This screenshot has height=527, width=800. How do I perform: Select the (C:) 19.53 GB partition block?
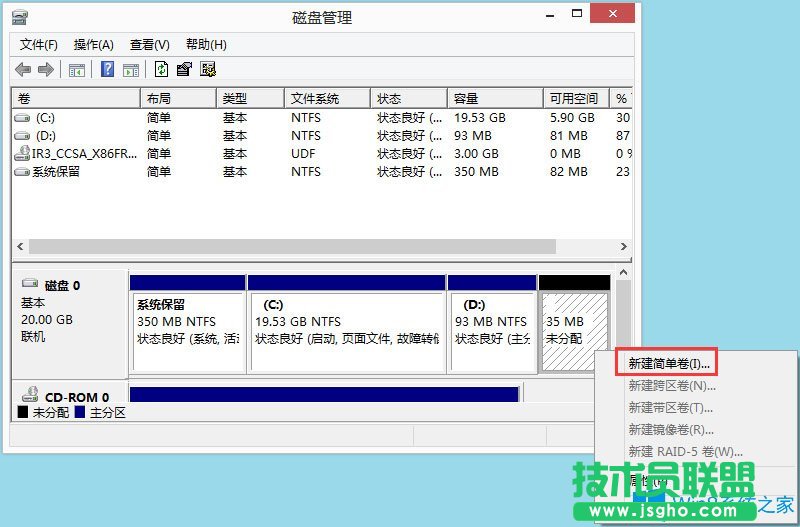coord(346,324)
